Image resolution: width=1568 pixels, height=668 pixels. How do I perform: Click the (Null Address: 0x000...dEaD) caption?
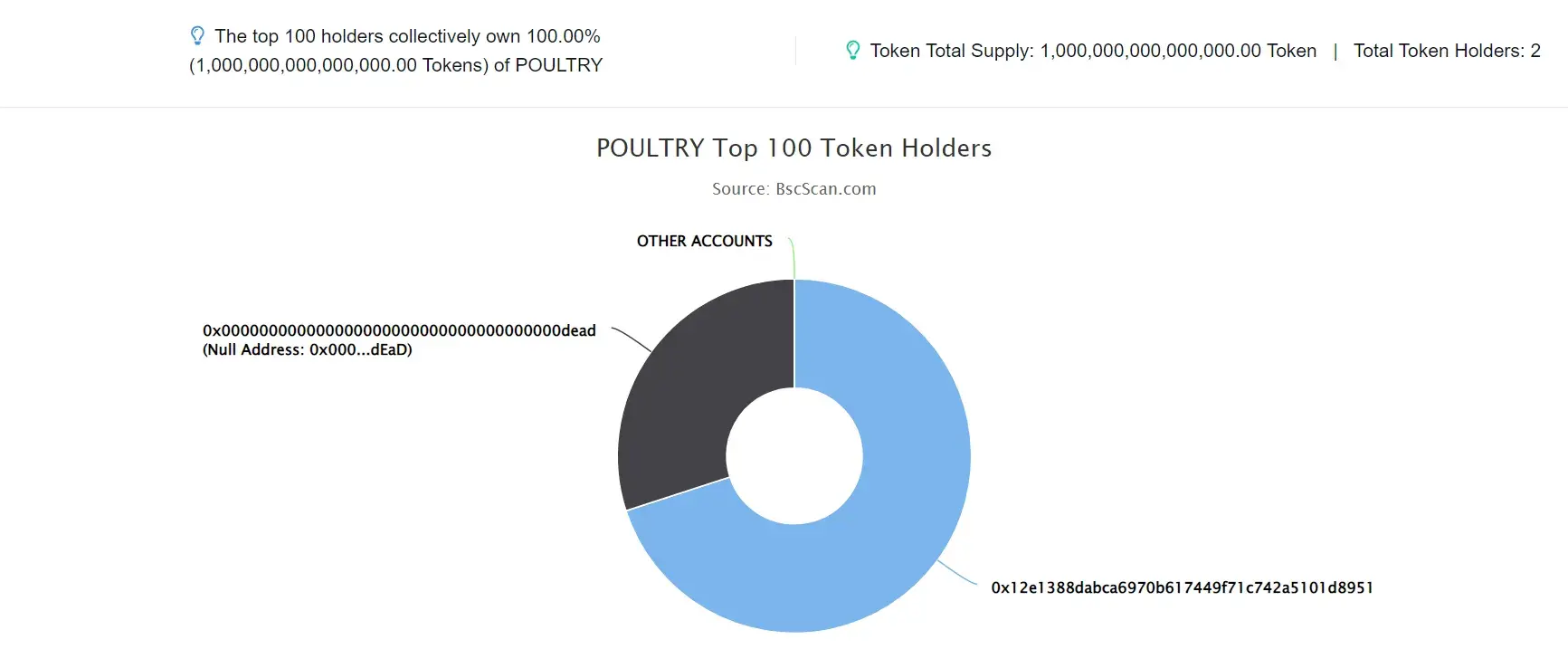pos(308,350)
